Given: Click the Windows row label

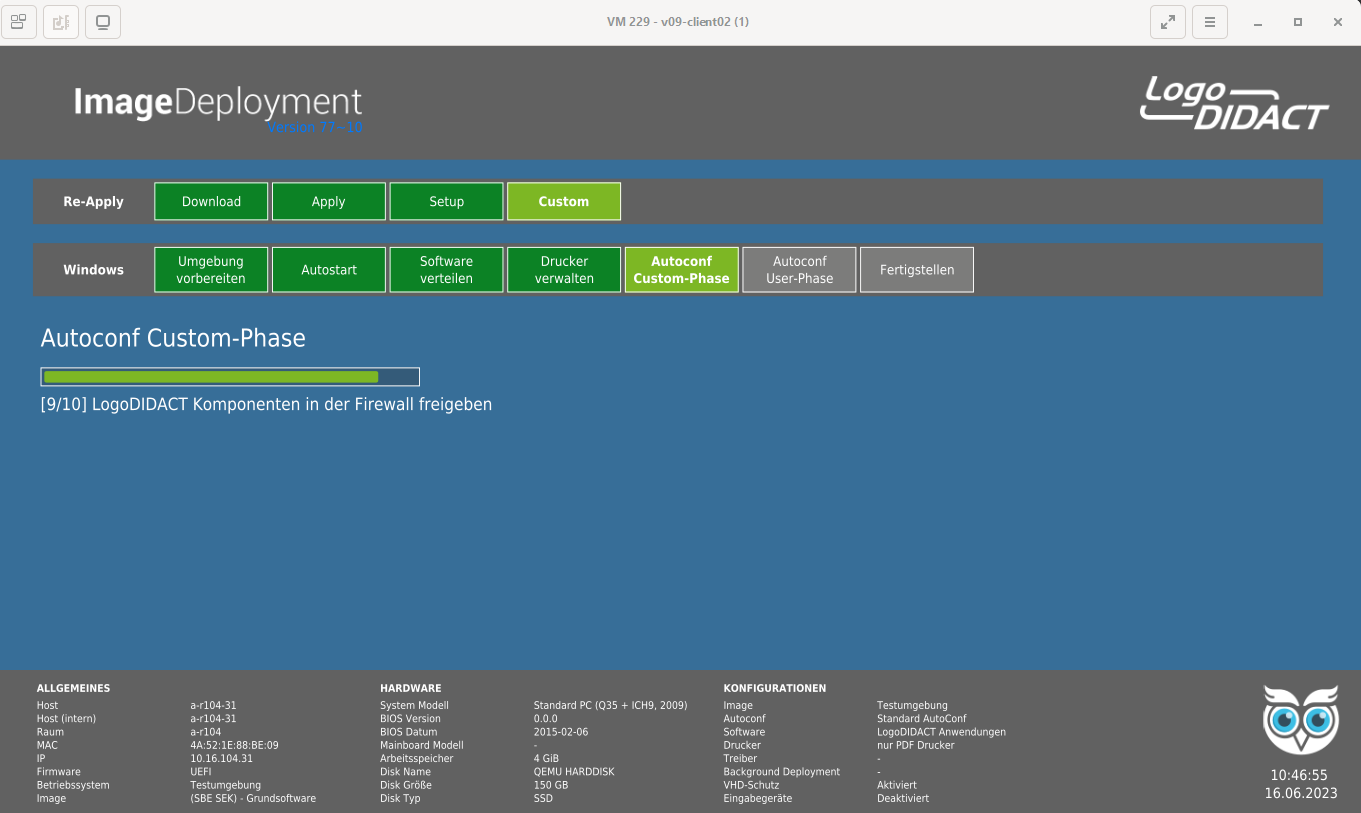Looking at the screenshot, I should pos(93,270).
